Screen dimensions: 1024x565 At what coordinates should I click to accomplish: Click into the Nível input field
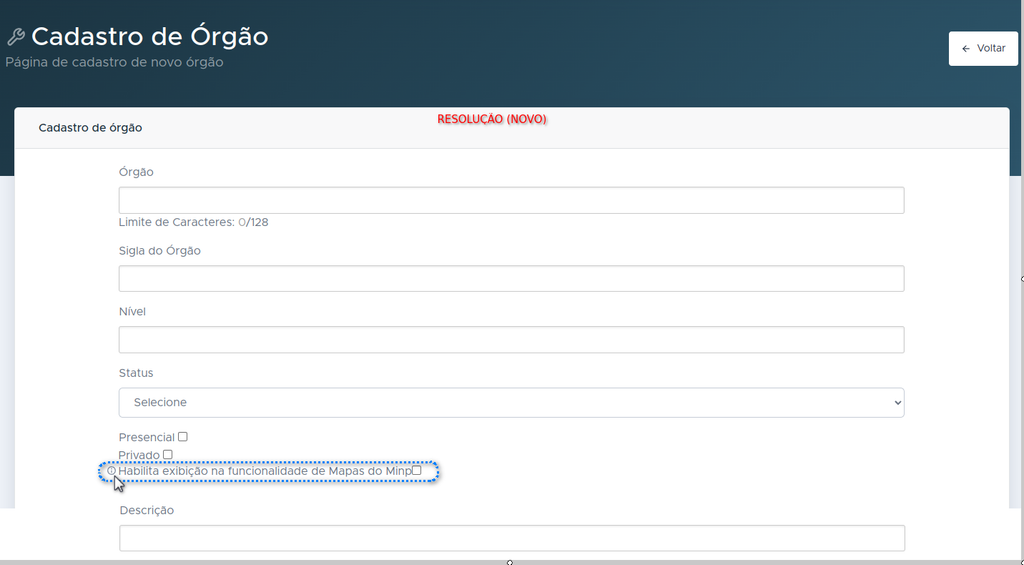point(511,340)
